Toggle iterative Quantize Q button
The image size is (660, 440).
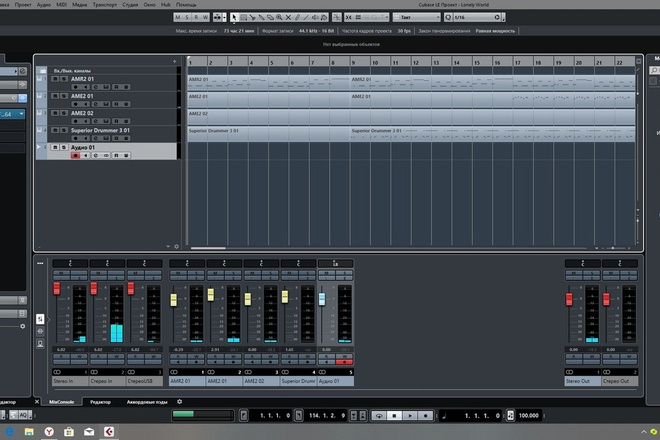pyautogui.click(x=448, y=17)
